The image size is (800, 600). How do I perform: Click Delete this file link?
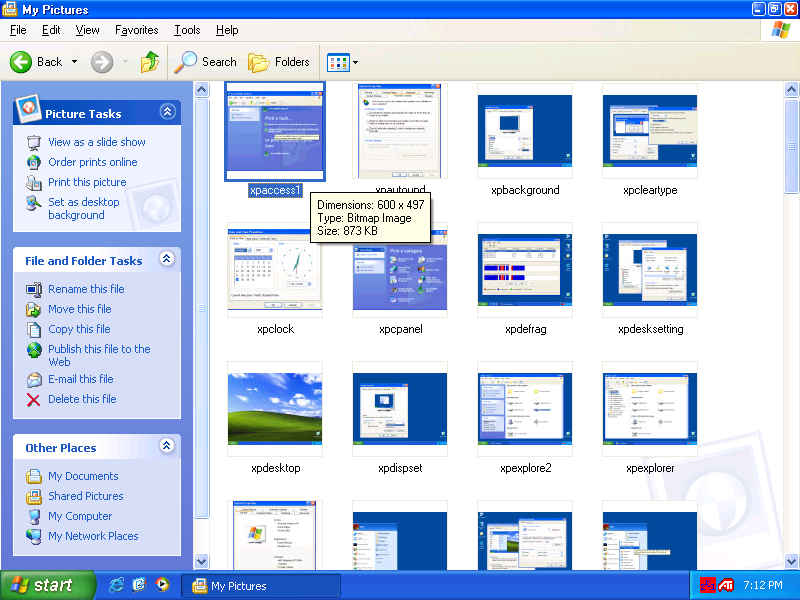[82, 399]
